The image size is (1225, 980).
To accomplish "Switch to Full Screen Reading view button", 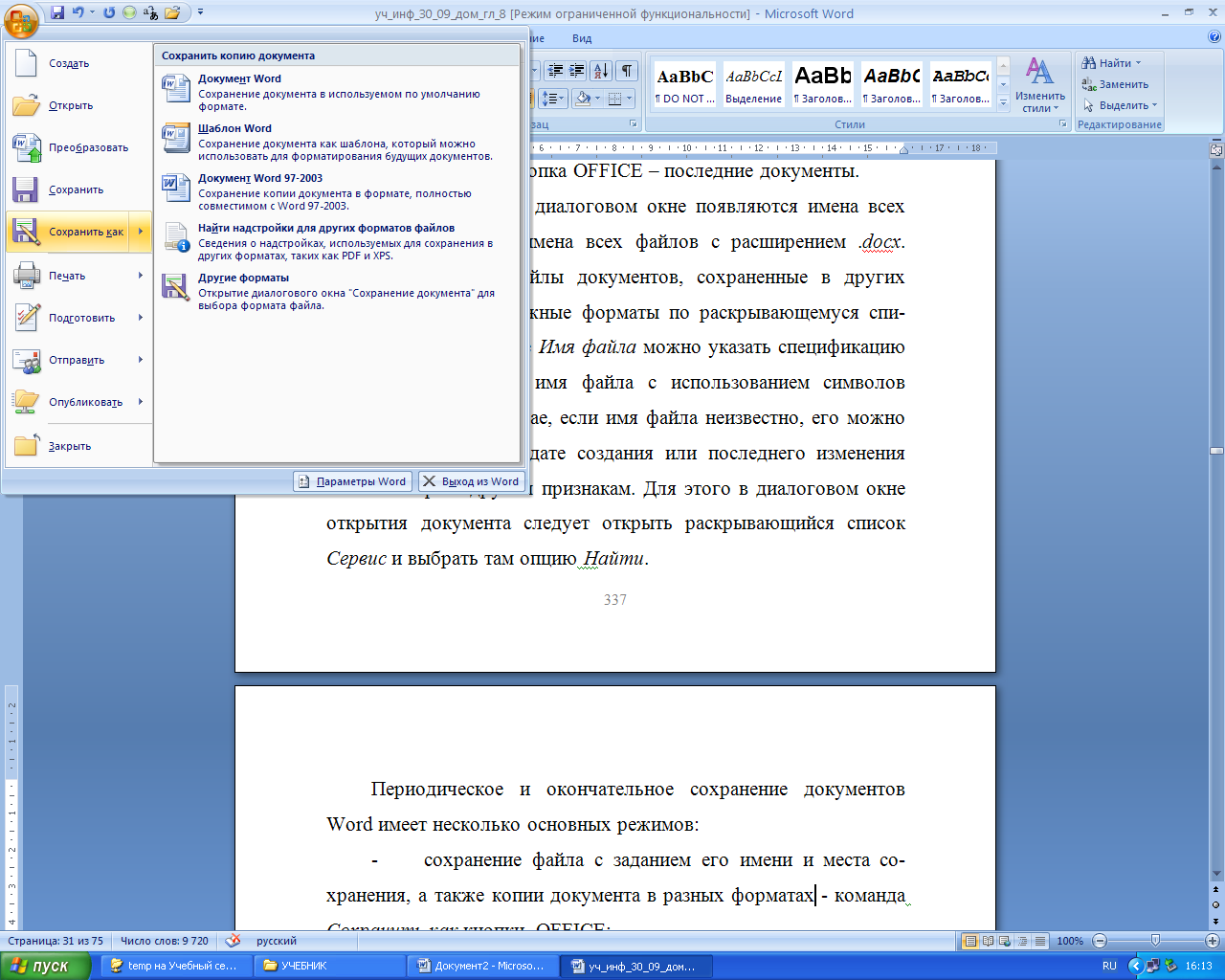I will 988,941.
